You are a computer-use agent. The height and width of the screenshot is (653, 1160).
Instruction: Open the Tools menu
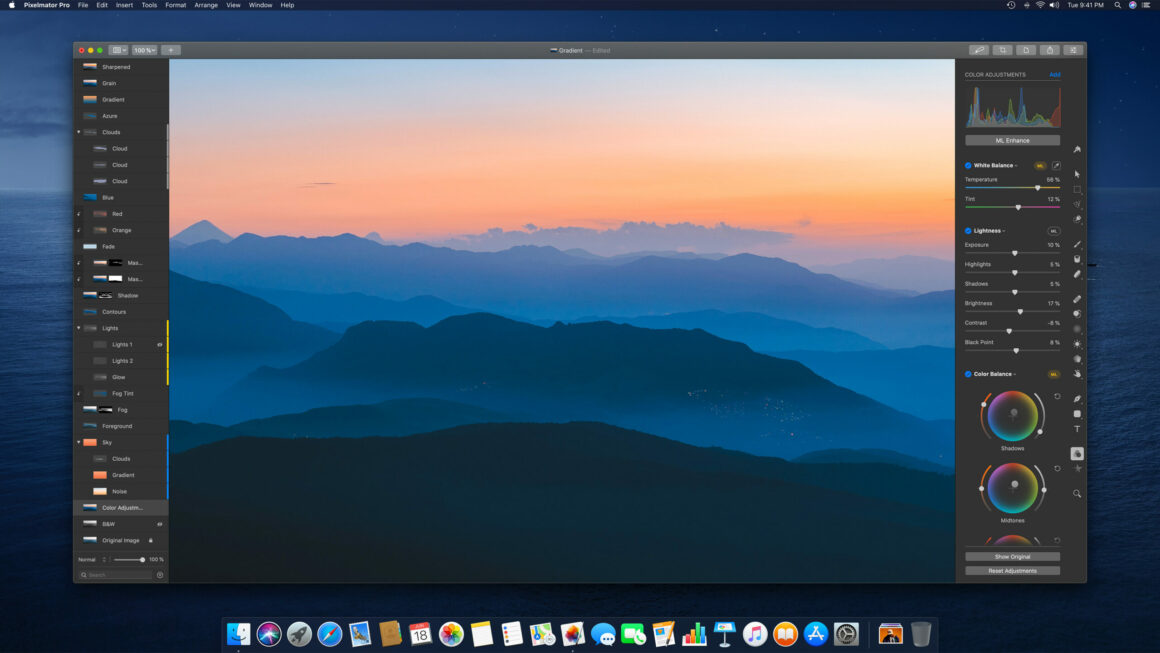tap(149, 5)
